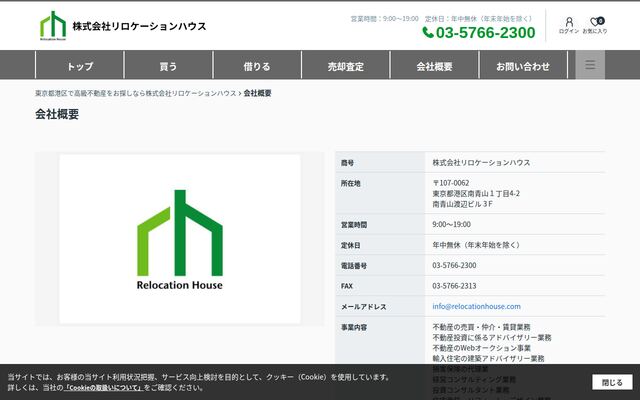Call the header number 03-5766-2300
The image size is (640, 400).
485,32
